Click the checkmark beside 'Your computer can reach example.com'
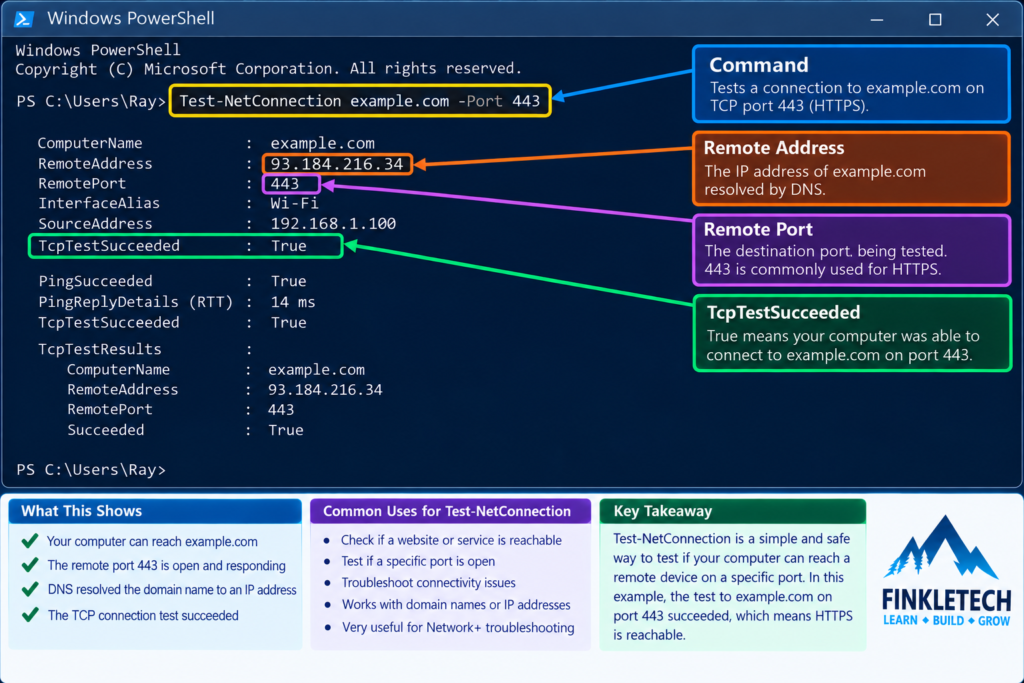Image resolution: width=1024 pixels, height=683 pixels. click(29, 541)
